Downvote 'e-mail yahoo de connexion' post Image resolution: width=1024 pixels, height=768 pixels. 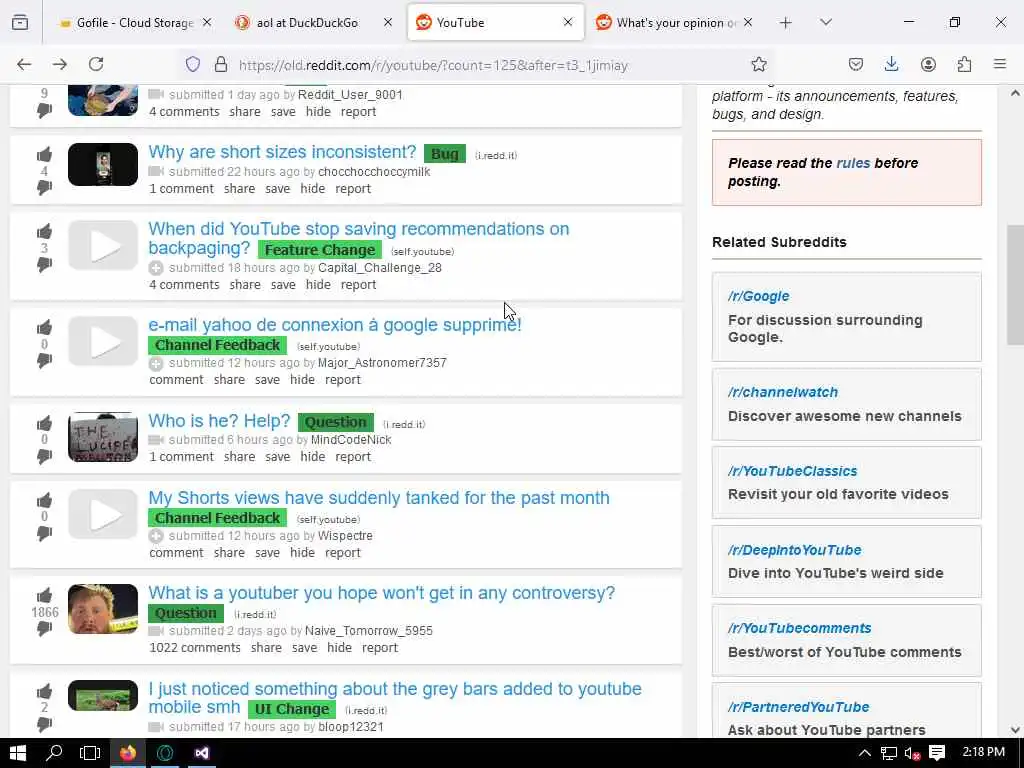[44, 360]
